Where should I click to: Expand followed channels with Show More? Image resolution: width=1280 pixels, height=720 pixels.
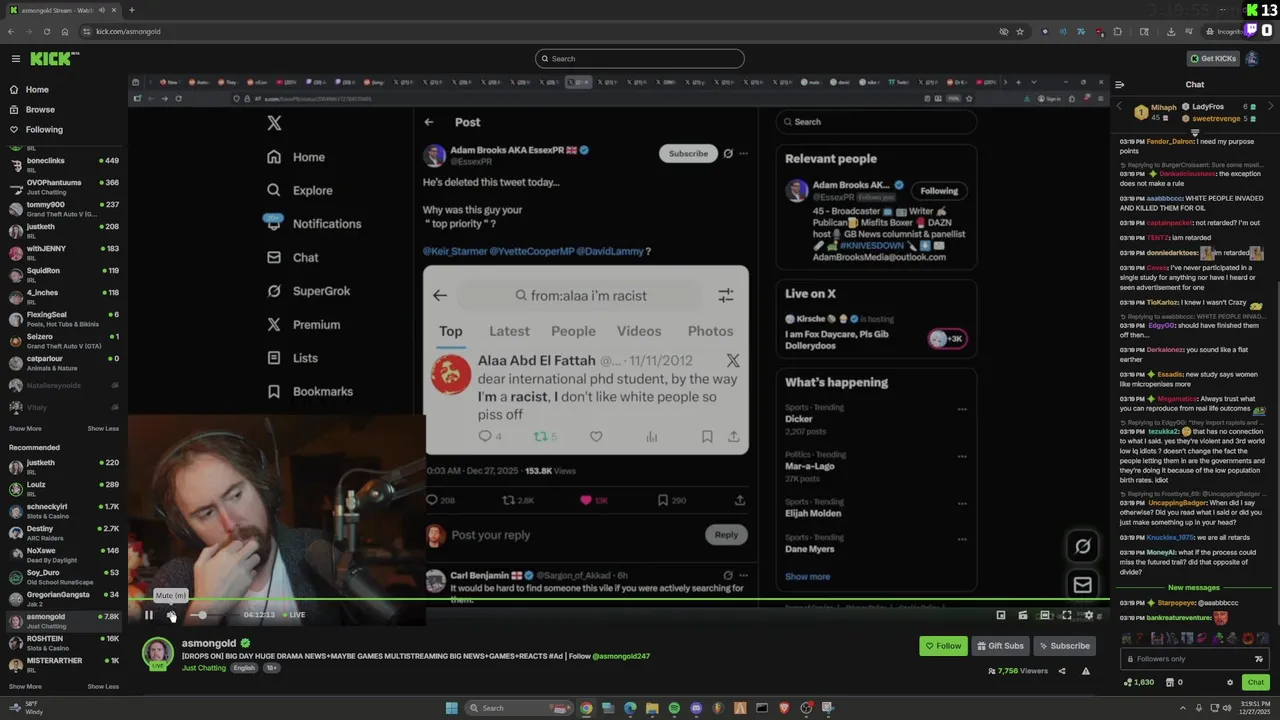pyautogui.click(x=25, y=428)
